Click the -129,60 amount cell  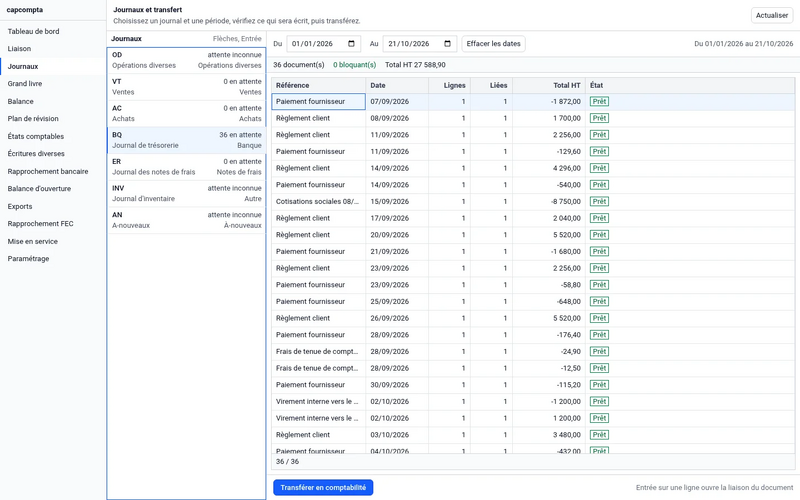tap(549, 152)
